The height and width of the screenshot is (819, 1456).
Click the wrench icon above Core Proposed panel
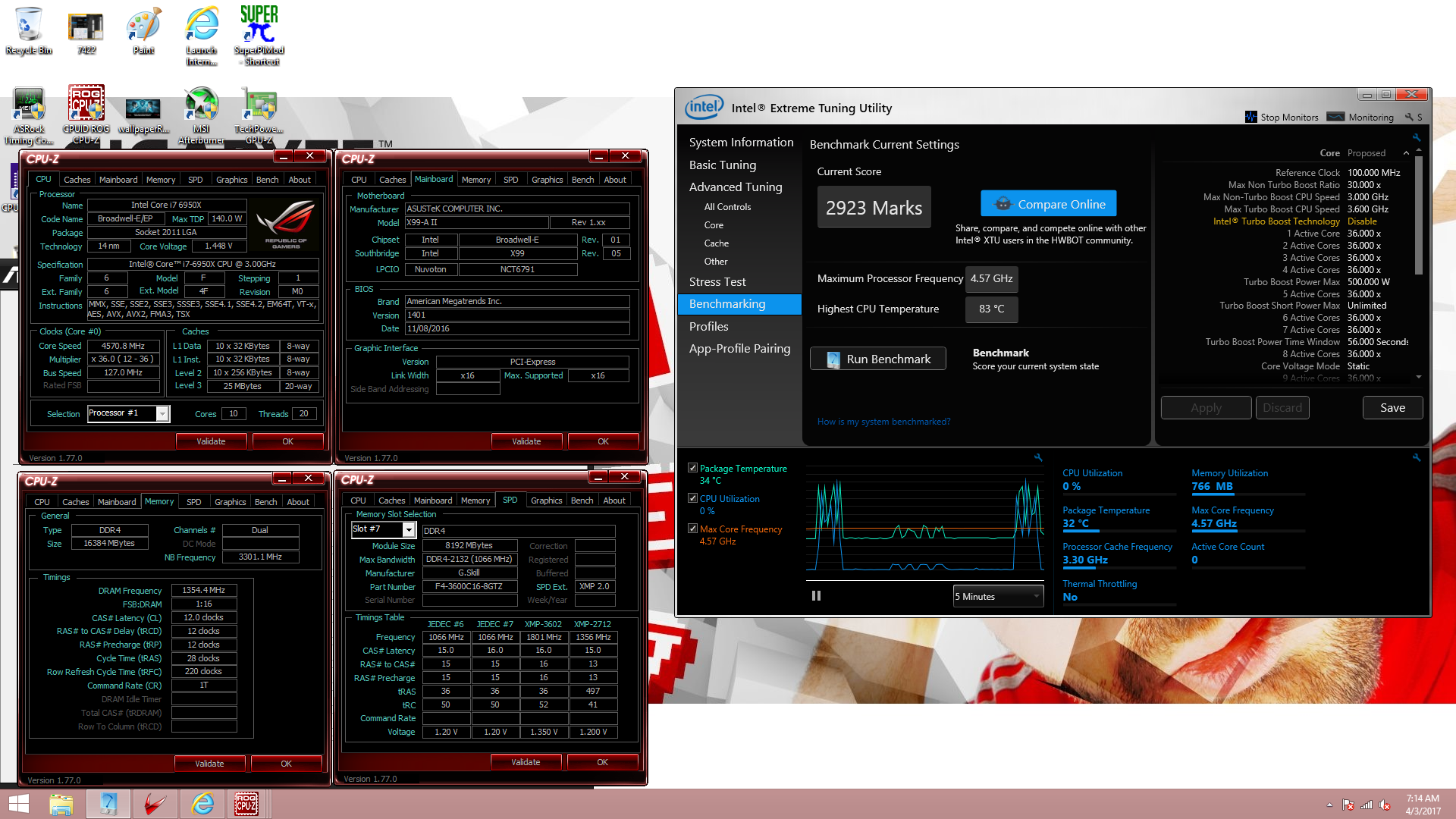tap(1416, 137)
